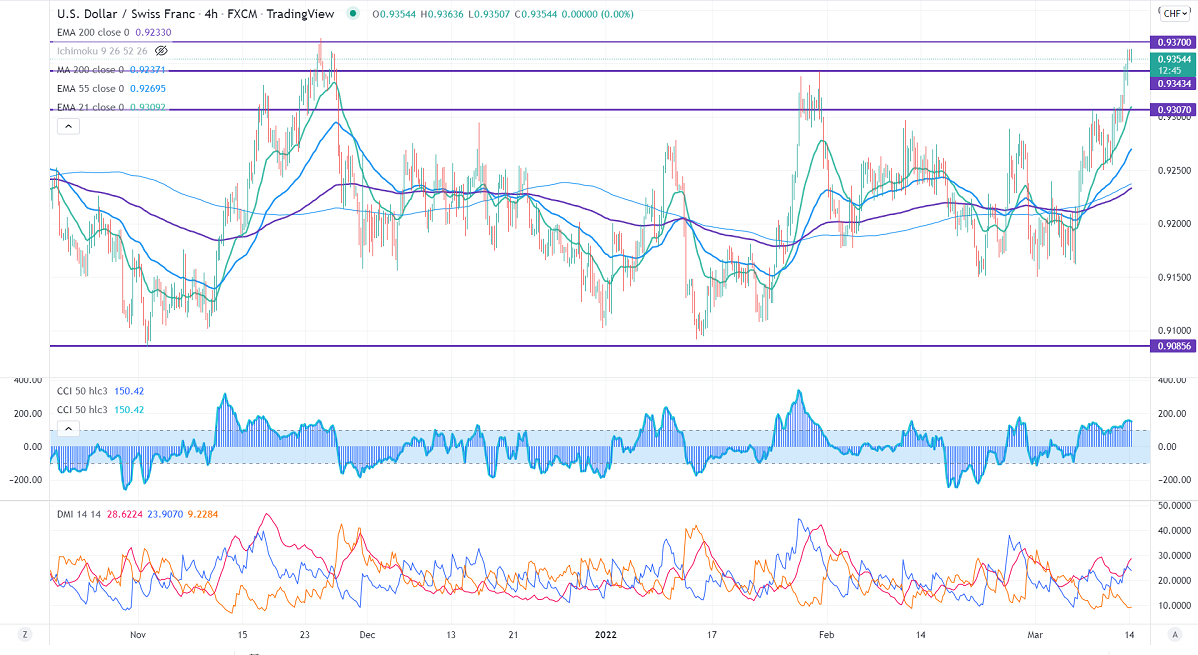
Task: Open the CHF currency dropdown
Action: (x=1173, y=13)
